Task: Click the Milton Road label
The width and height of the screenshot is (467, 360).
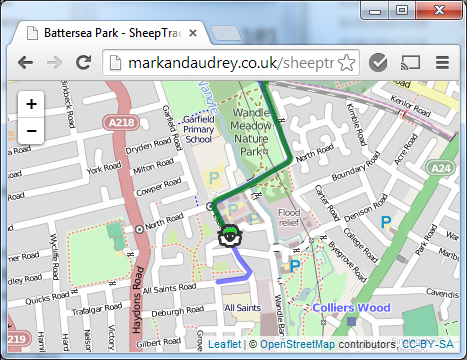Action: 153,166
